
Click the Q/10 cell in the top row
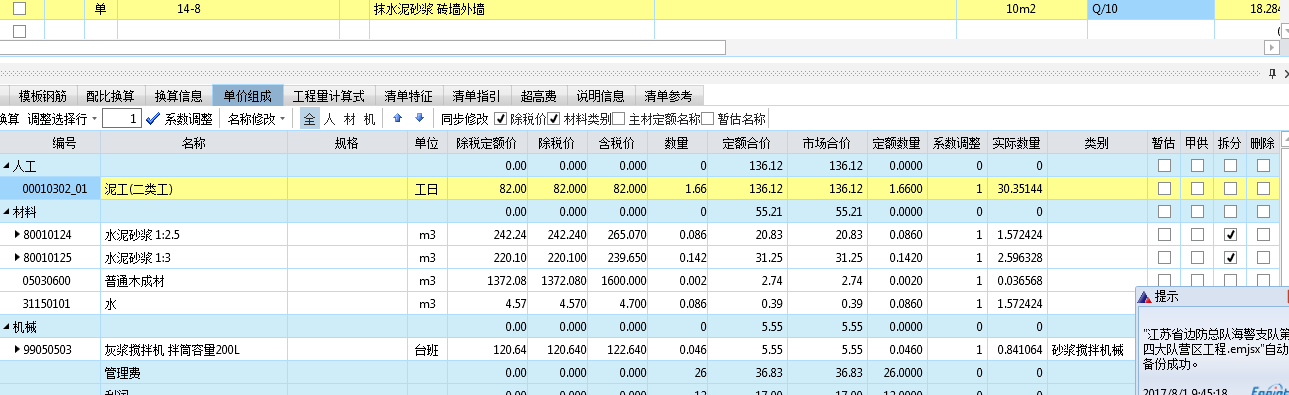tap(1150, 9)
